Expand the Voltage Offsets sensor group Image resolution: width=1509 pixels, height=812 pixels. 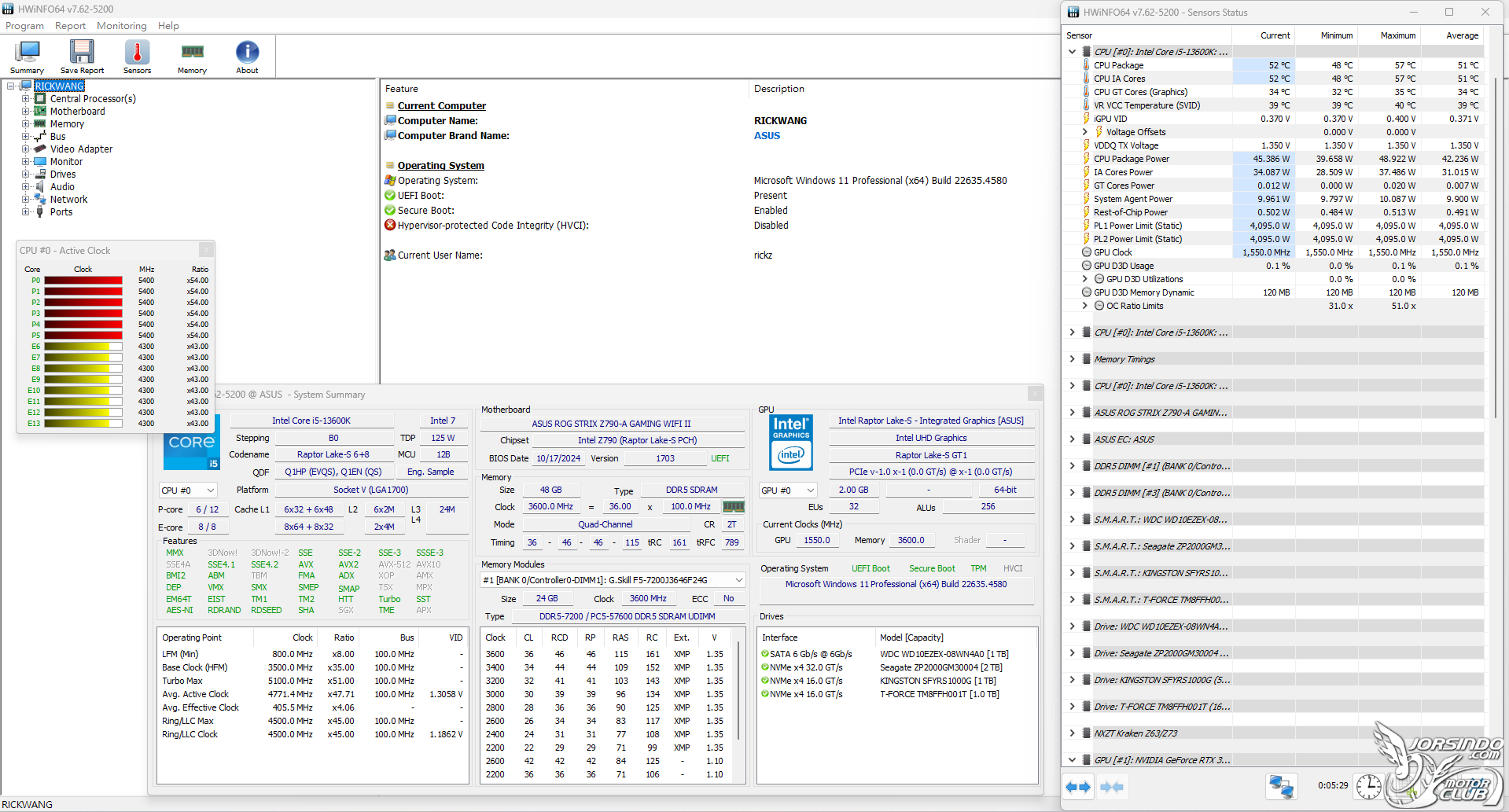(x=1085, y=132)
